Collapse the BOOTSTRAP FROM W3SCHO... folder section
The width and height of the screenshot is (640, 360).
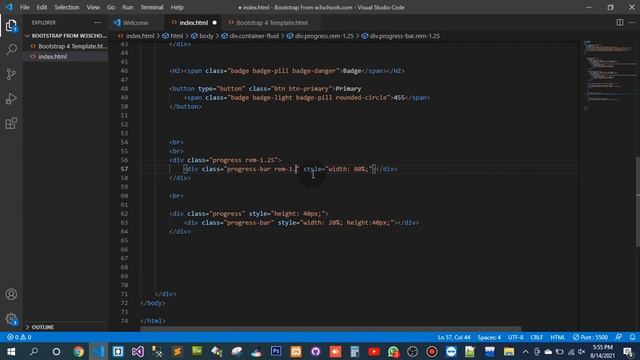(x=65, y=36)
